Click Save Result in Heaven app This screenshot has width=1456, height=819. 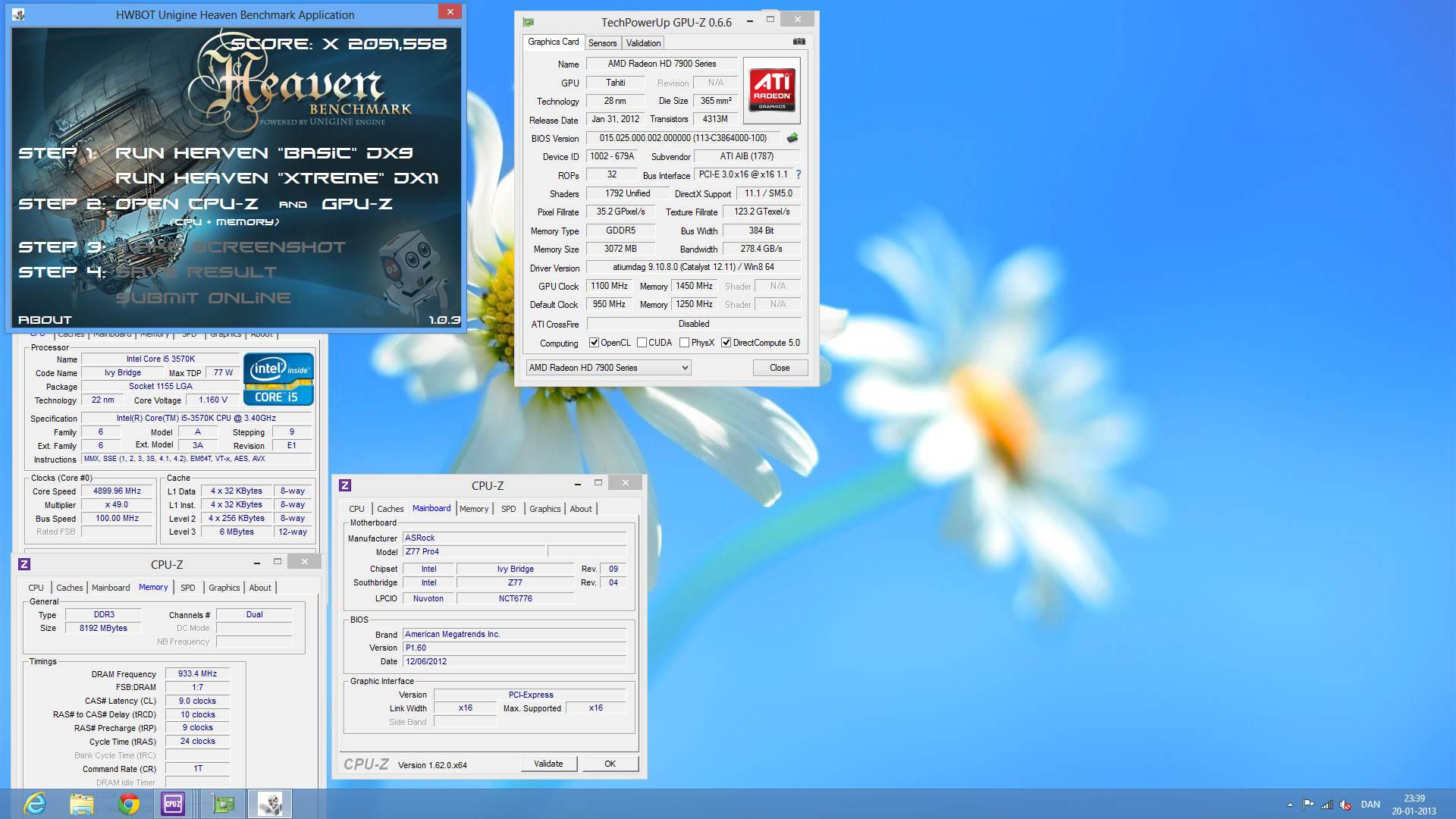point(196,272)
